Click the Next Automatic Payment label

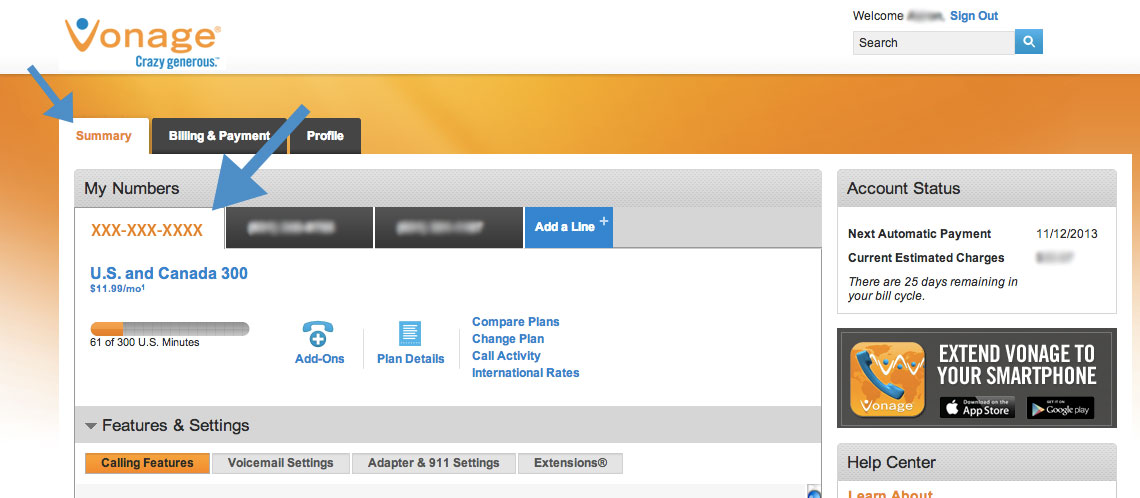(x=920, y=234)
